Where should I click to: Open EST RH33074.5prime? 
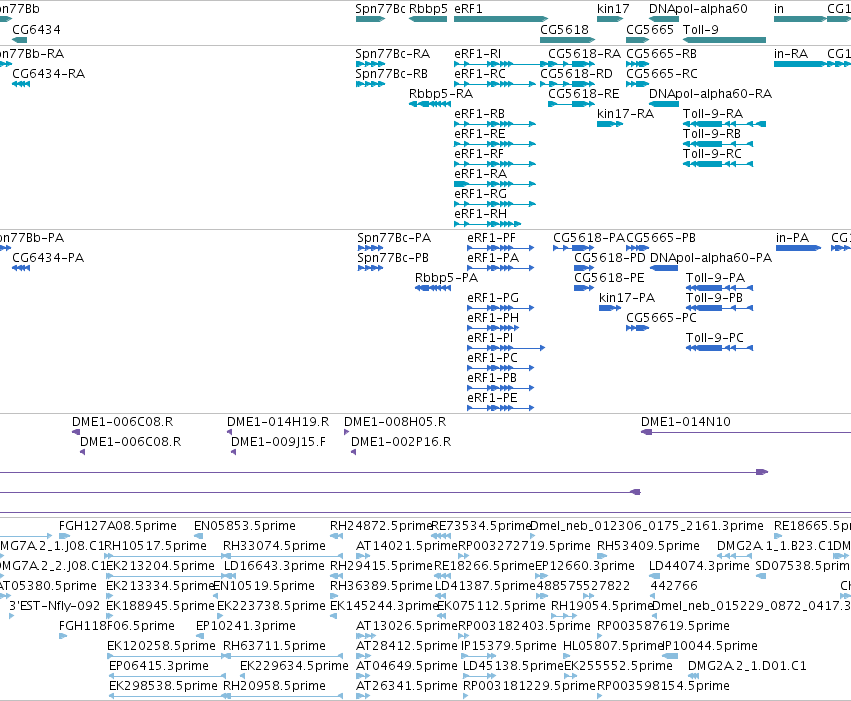[274, 545]
